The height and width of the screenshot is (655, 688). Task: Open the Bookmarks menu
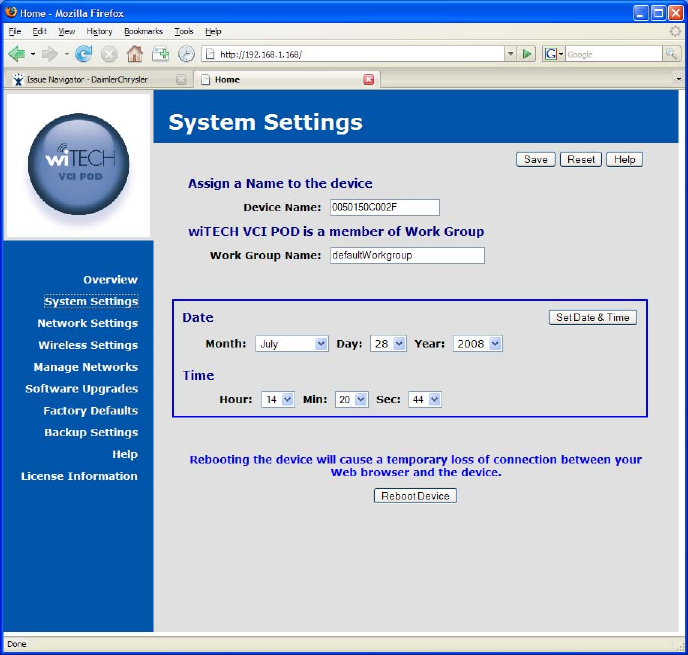143,31
